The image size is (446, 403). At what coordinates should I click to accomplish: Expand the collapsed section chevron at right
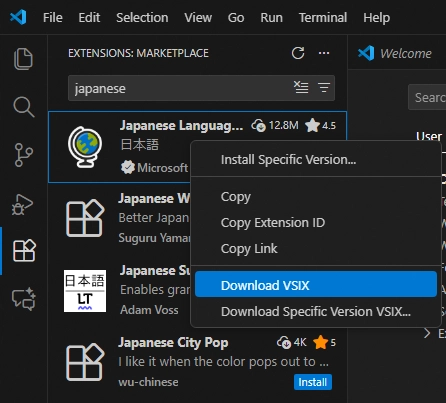coord(427,333)
